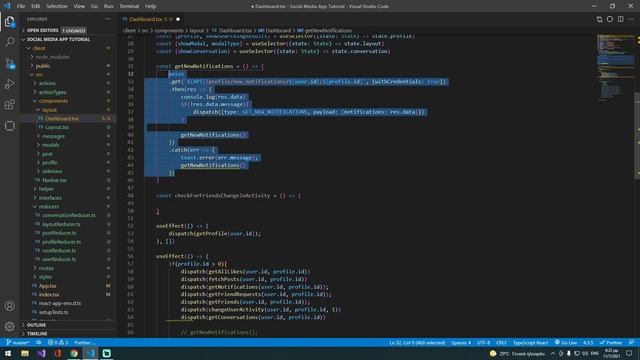Click the eye watch icon in status bar
The image size is (640, 360).
[x=39, y=342]
